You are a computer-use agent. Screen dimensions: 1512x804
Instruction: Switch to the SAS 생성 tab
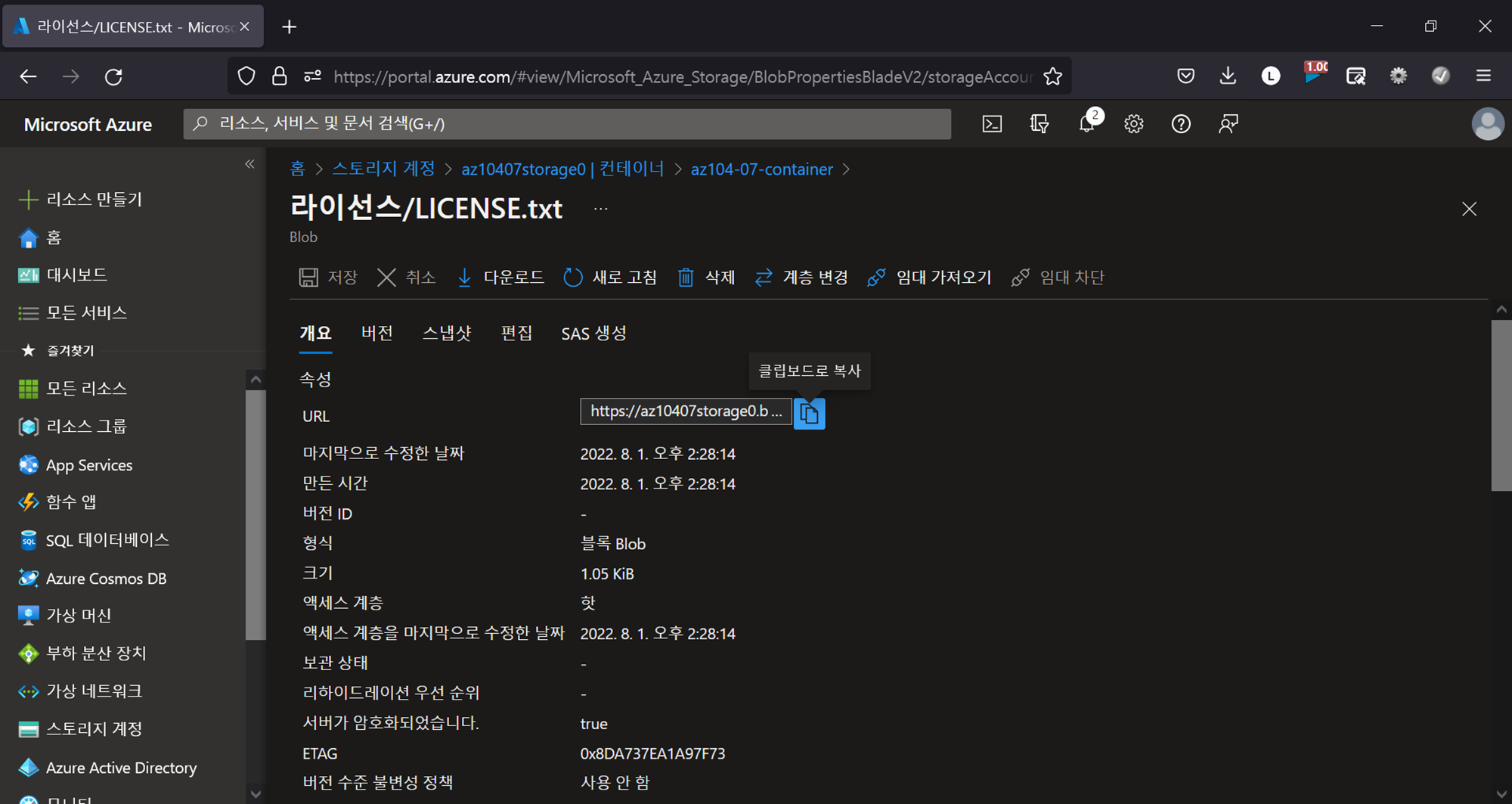click(x=593, y=333)
